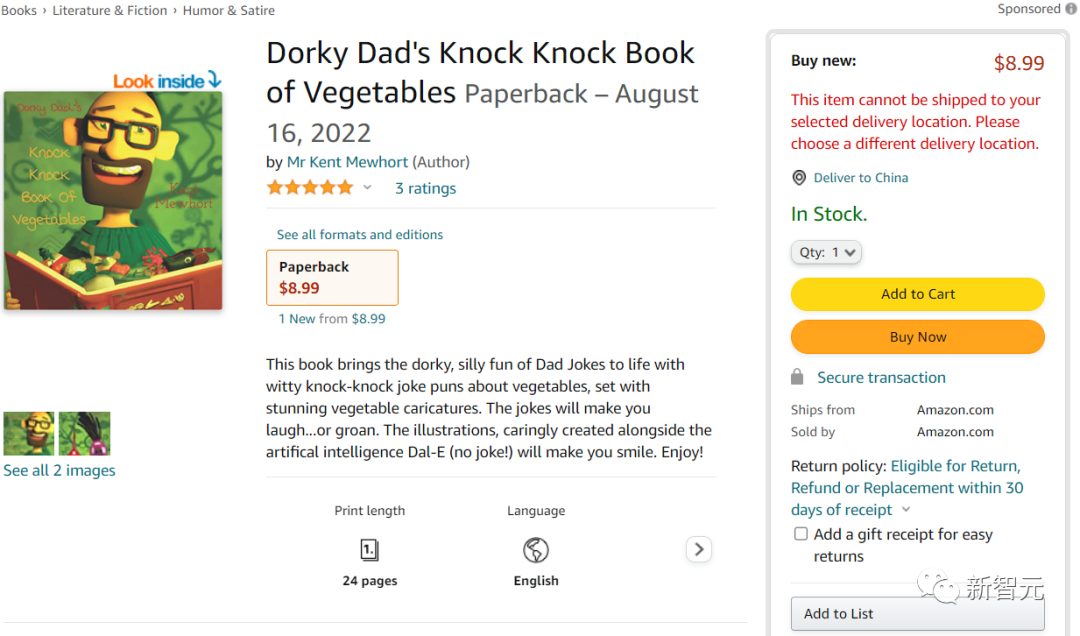The image size is (1080, 636).
Task: Select the Paperback $8.99 format
Action: pos(332,277)
